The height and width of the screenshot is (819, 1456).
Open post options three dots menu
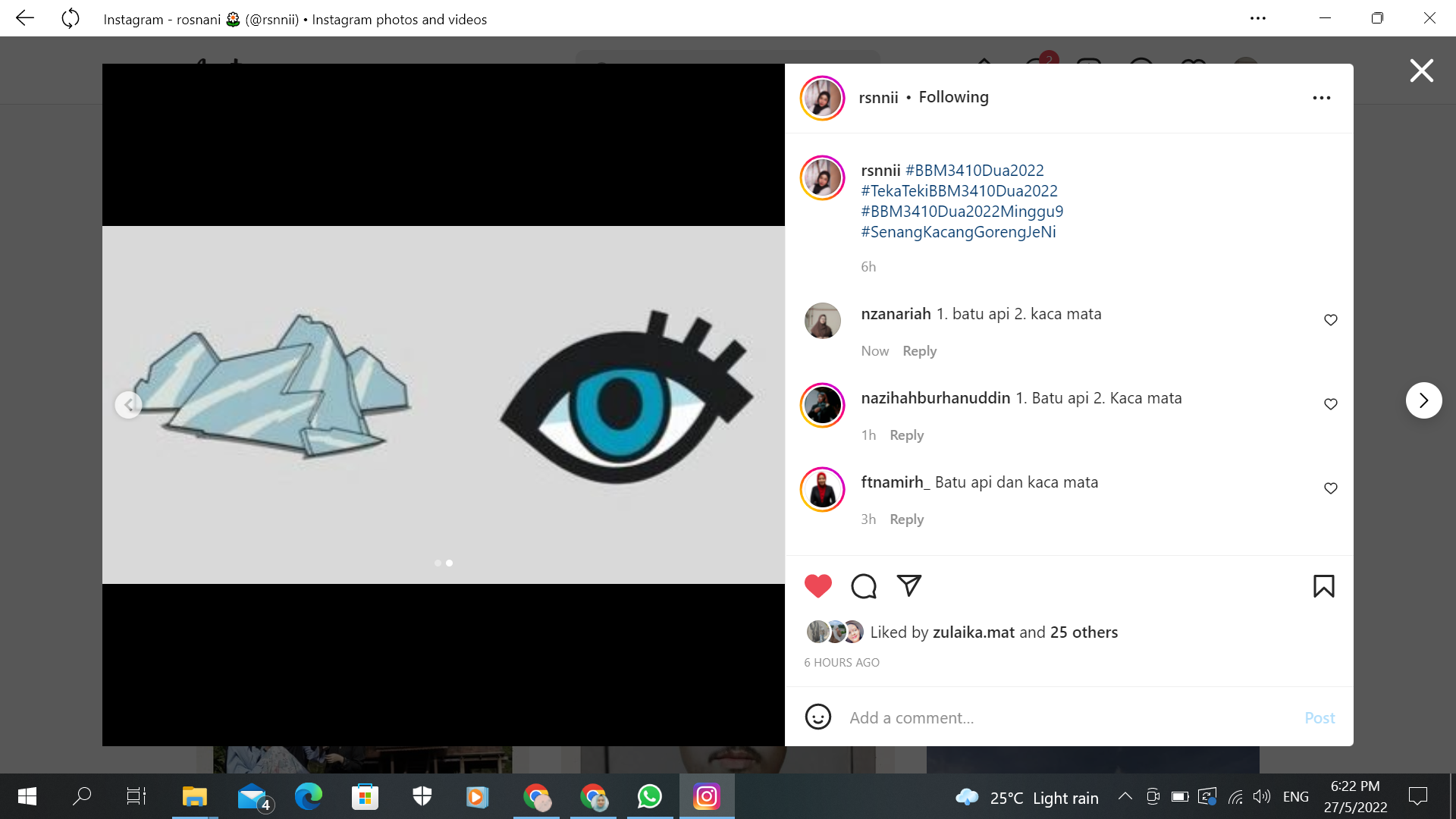(x=1321, y=98)
